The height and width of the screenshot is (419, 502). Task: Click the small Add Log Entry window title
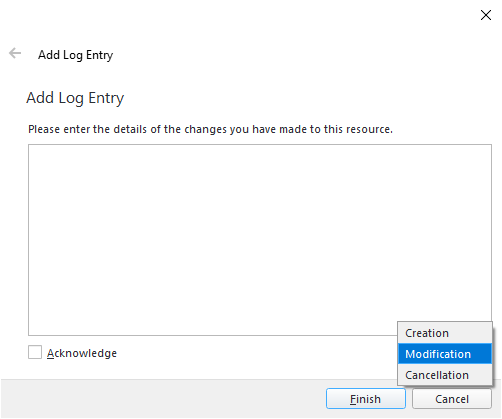(75, 55)
